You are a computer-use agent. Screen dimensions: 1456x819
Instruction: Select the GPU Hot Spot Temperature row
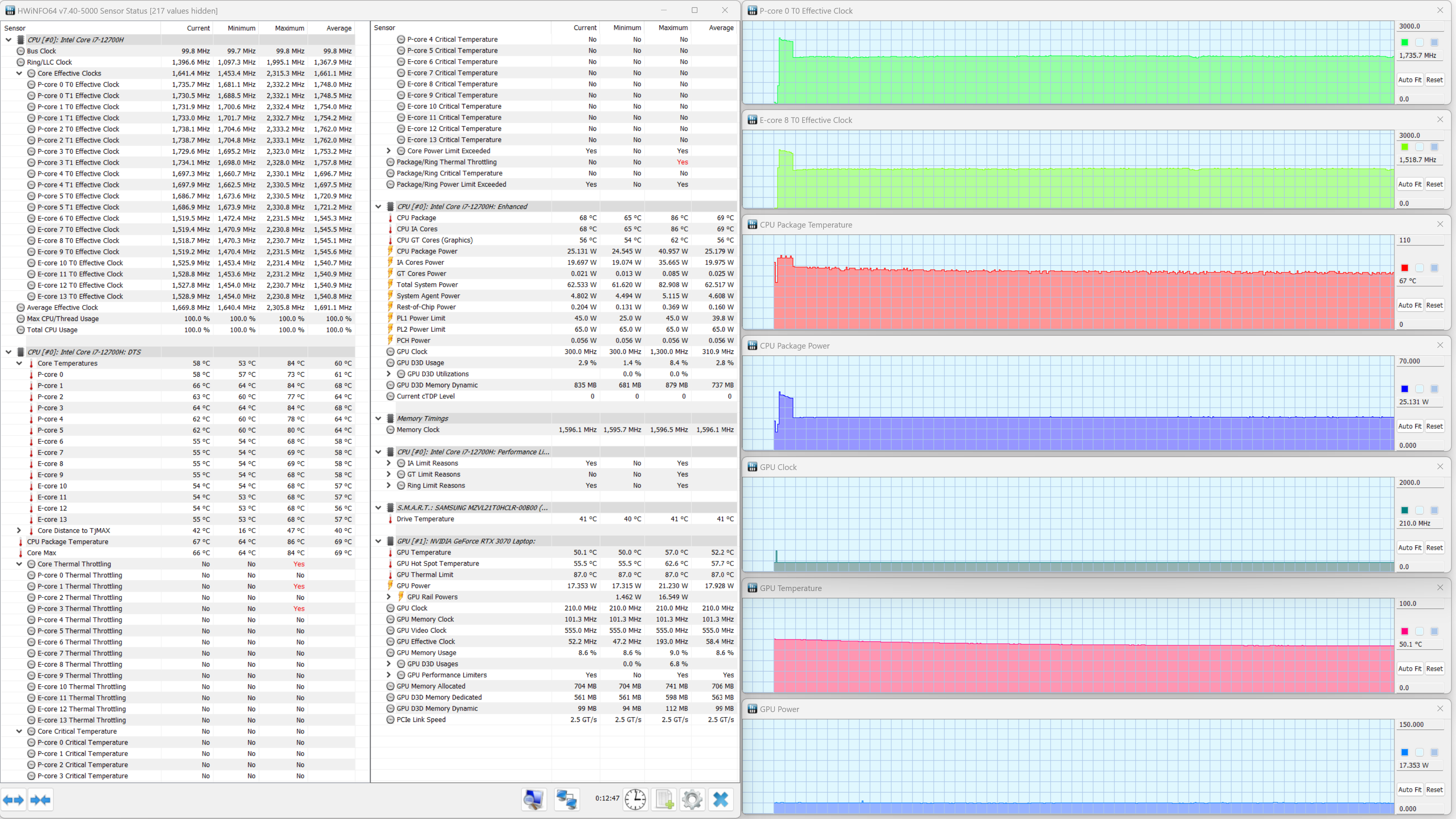438,564
